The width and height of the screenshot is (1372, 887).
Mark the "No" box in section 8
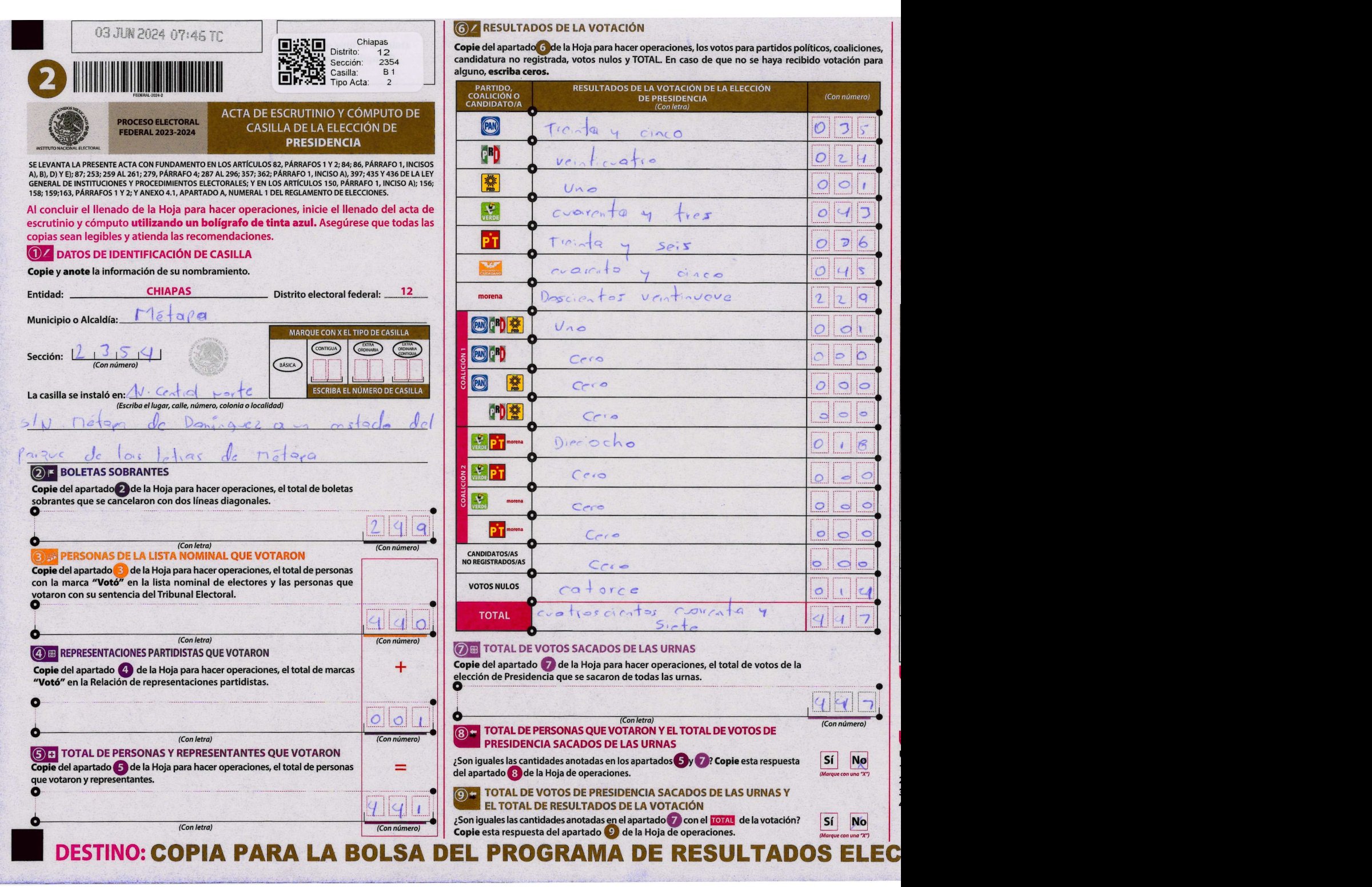click(859, 760)
